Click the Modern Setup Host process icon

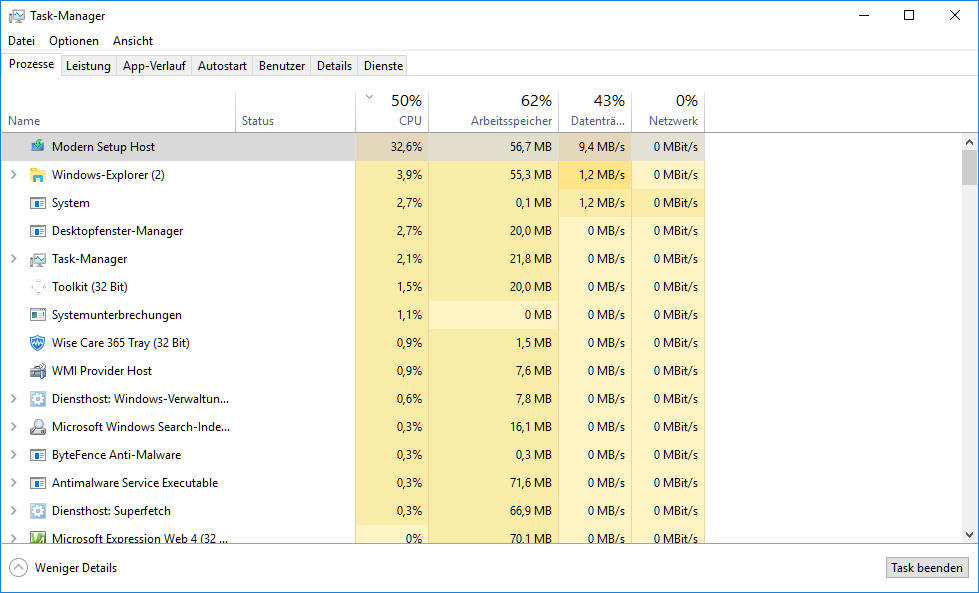point(38,147)
